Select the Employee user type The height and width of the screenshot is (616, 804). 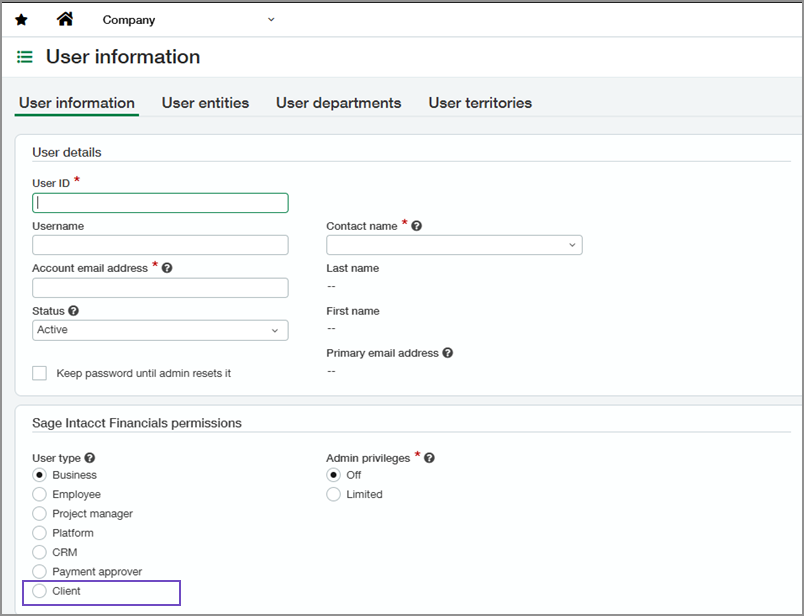(x=40, y=494)
